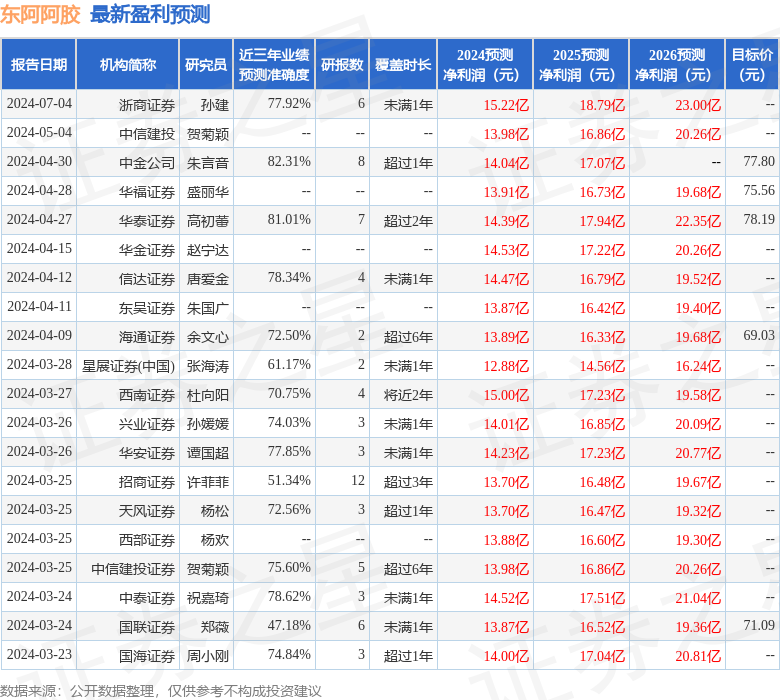Click the 数据来源 footnote text
780x700 pixels.
click(x=161, y=691)
